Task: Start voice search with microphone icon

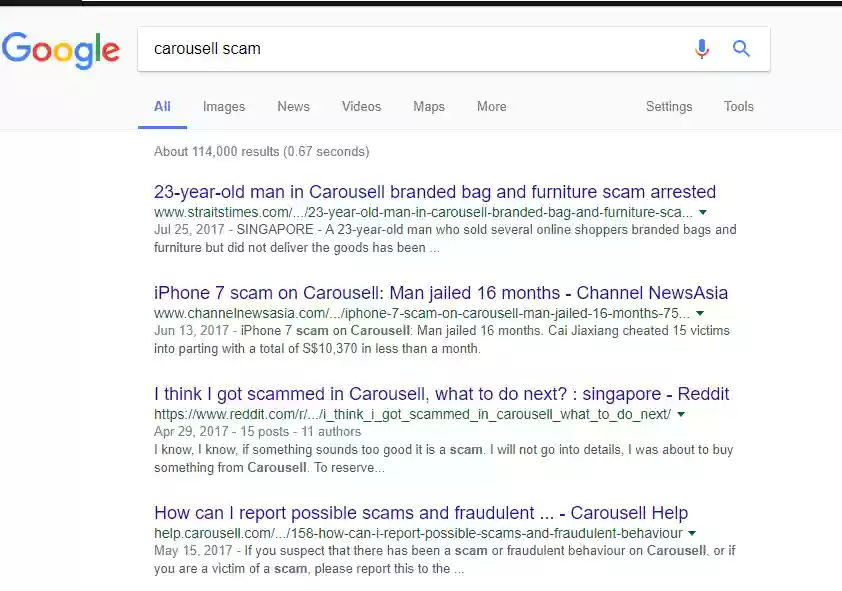Action: (x=701, y=49)
